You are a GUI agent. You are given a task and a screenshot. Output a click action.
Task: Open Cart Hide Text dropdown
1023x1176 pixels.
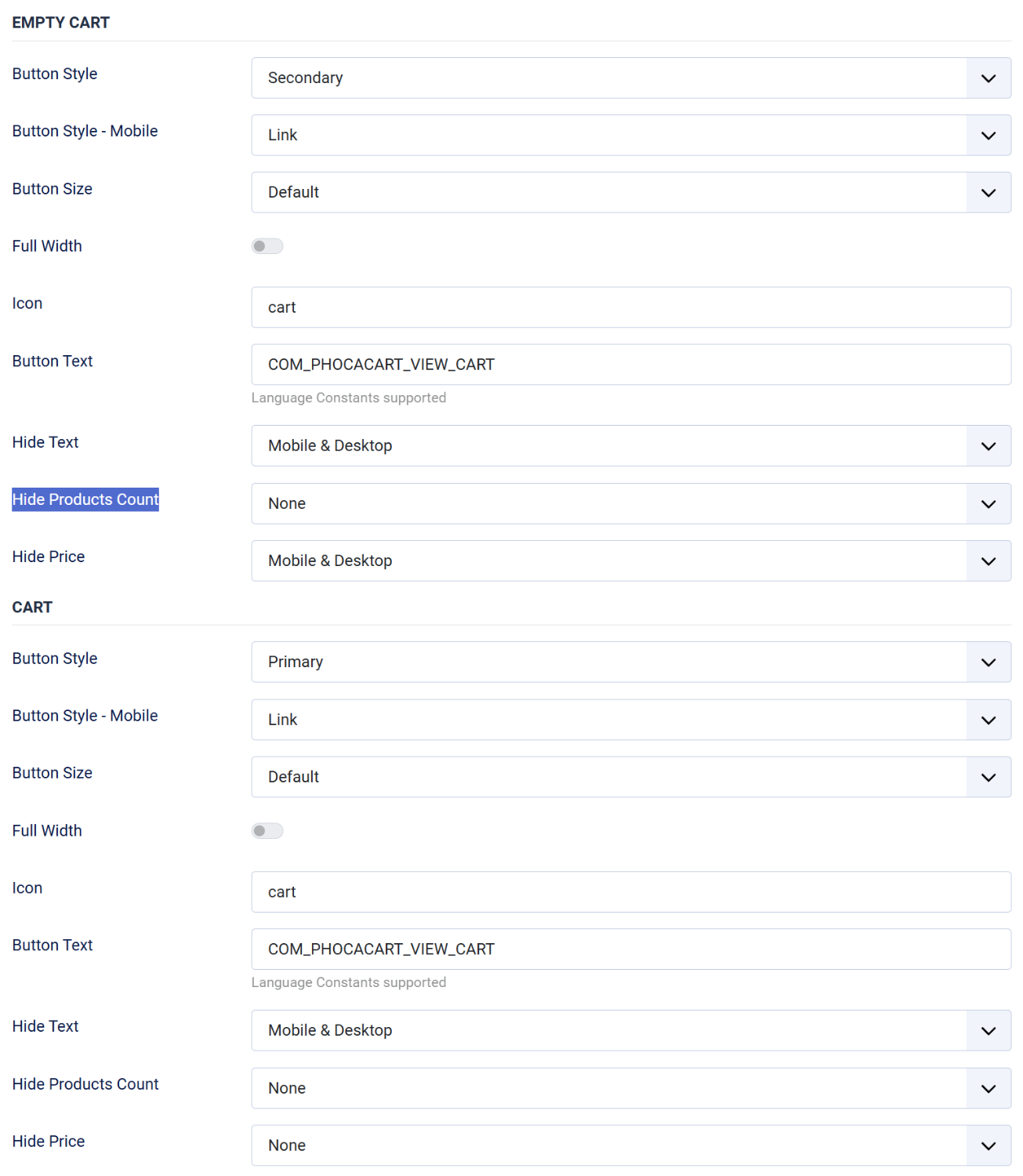click(x=630, y=1030)
